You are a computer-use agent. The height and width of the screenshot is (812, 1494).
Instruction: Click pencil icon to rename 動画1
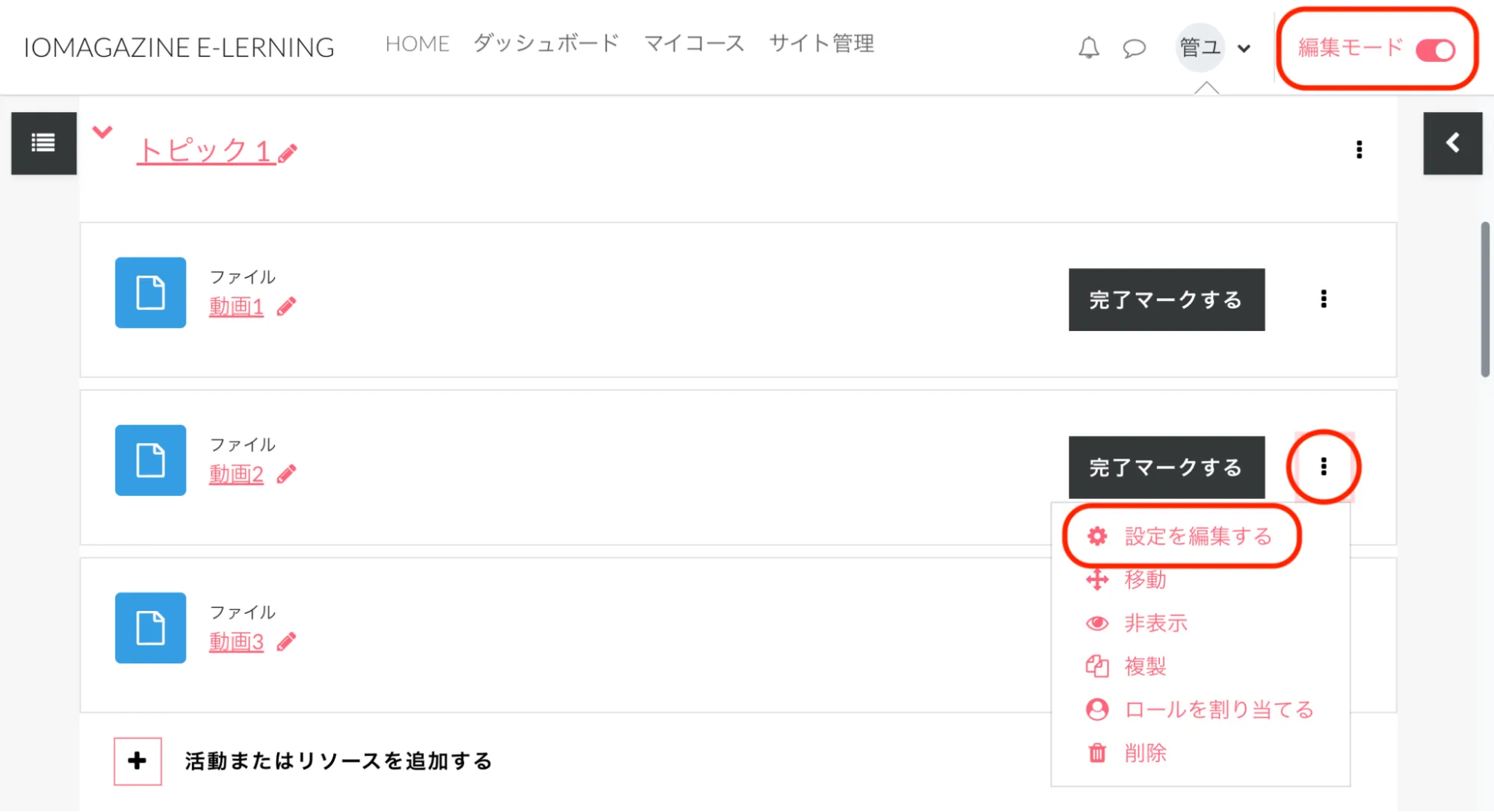point(286,306)
